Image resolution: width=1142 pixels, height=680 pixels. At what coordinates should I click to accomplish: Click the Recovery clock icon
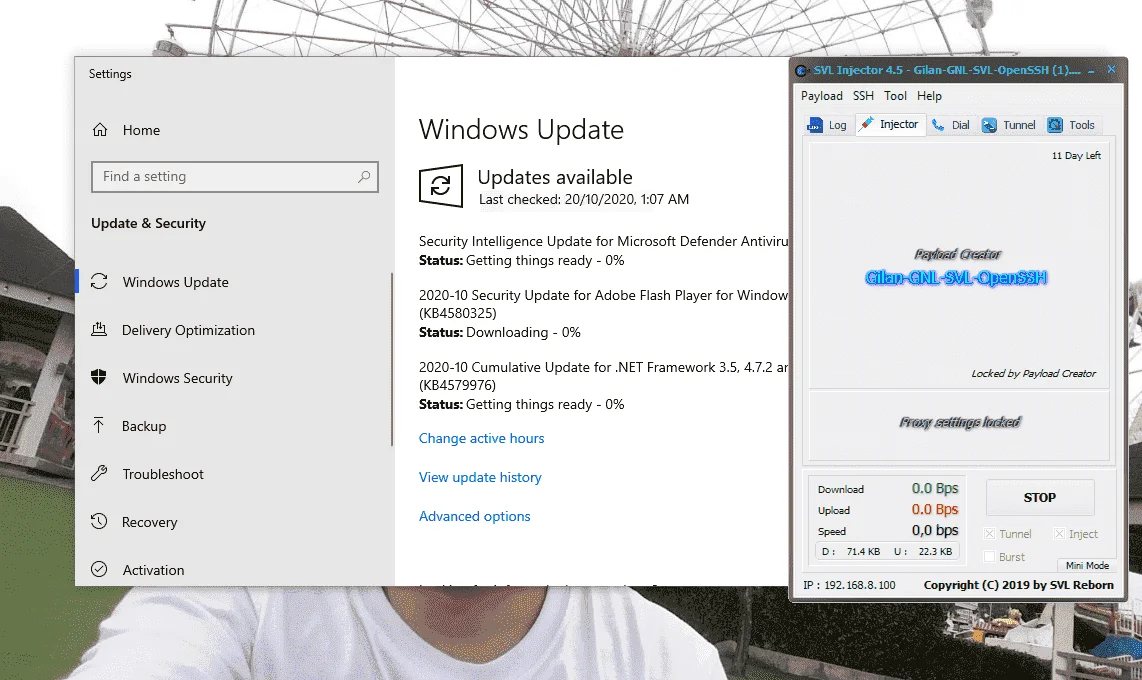tap(99, 521)
